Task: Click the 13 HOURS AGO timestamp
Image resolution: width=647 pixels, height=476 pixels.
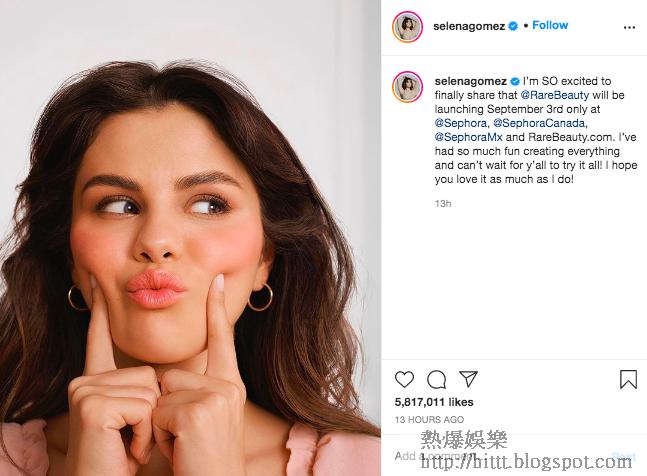Action: [x=429, y=419]
